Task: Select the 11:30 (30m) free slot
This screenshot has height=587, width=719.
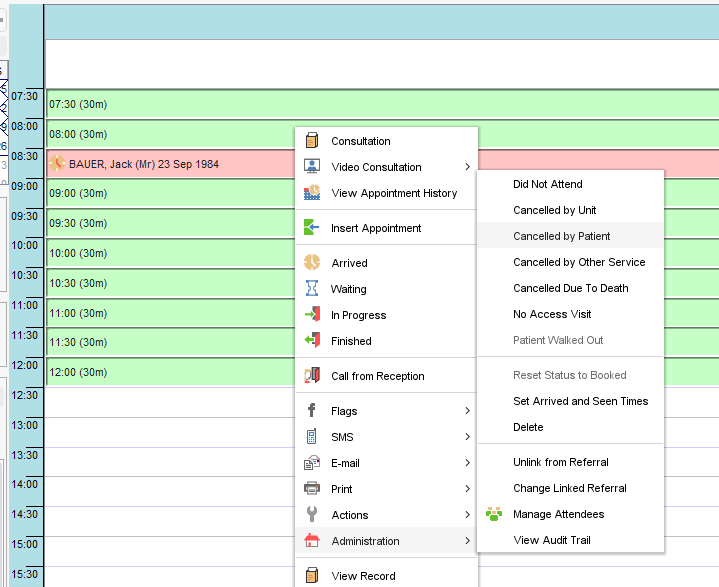Action: (171, 342)
